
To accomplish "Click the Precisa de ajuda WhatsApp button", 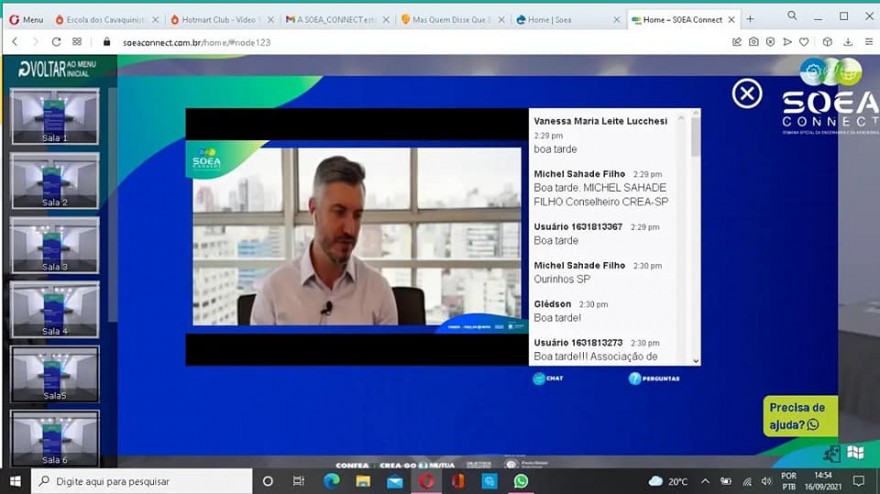I will click(799, 415).
